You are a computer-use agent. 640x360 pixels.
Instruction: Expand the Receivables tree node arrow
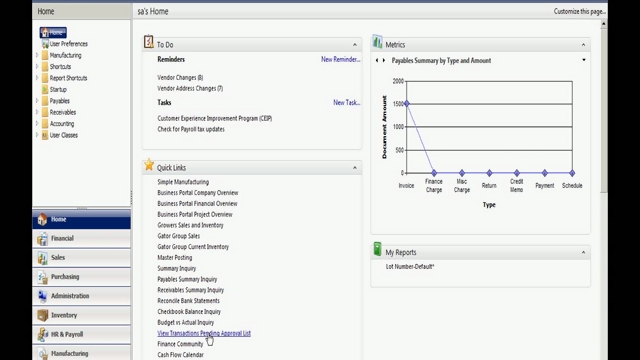click(x=37, y=112)
